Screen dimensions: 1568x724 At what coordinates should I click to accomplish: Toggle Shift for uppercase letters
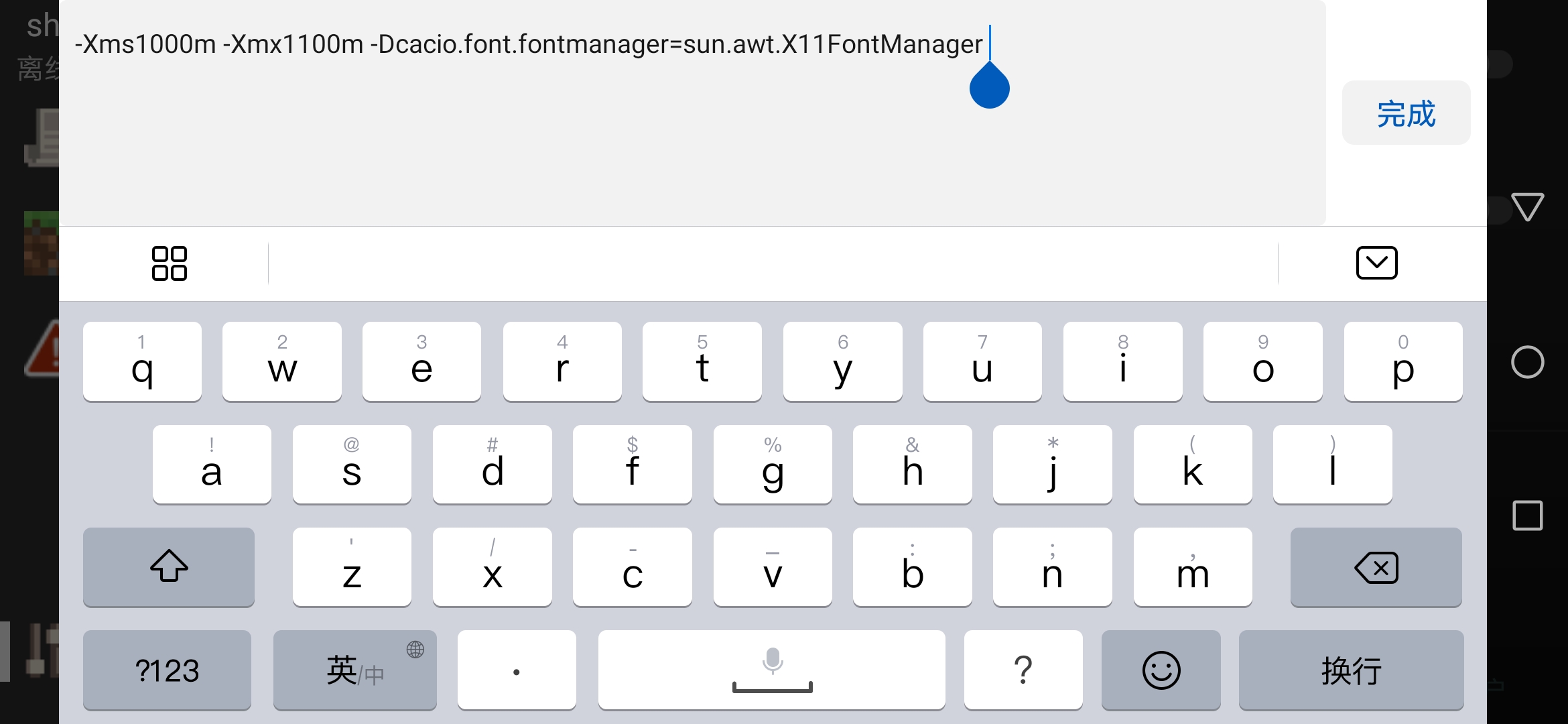click(168, 567)
